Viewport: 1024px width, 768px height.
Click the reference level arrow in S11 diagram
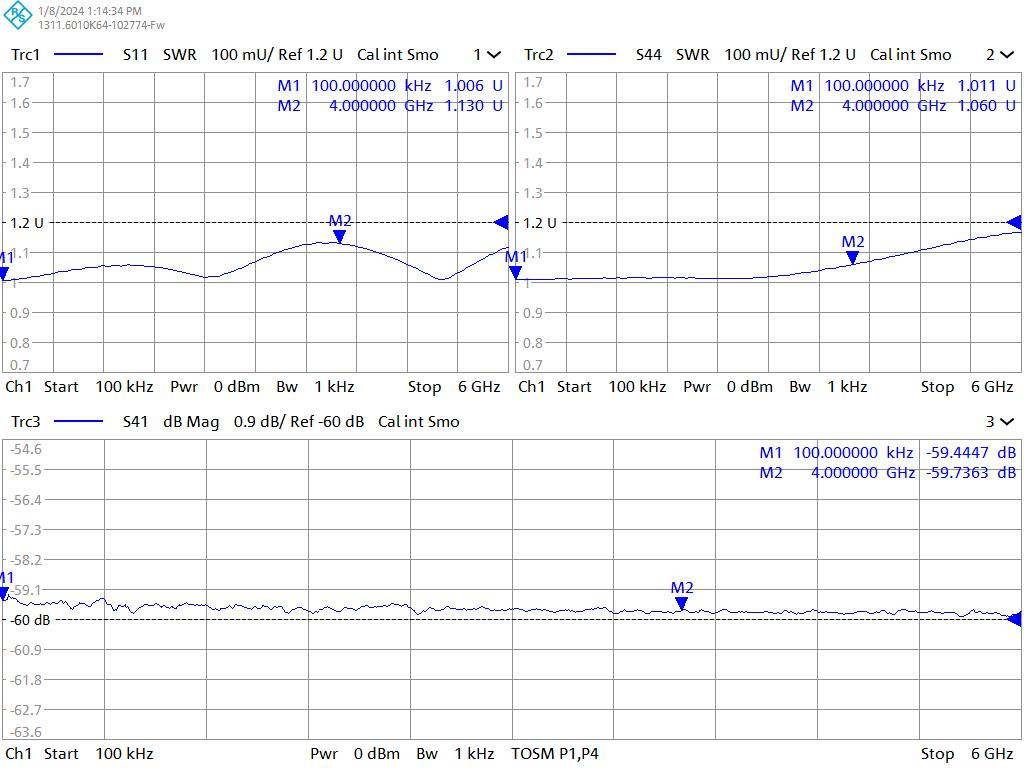[x=502, y=222]
